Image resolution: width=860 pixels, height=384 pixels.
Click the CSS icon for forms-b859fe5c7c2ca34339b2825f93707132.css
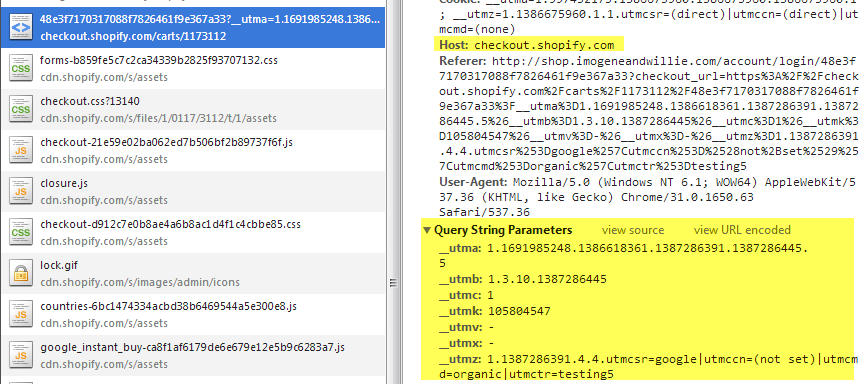[x=20, y=69]
